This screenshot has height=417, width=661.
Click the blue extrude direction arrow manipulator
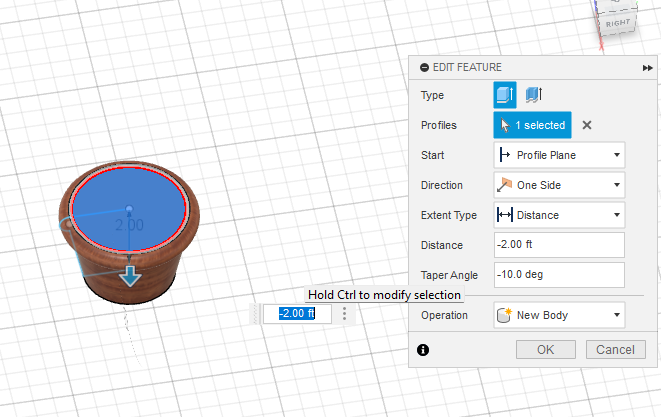[x=130, y=276]
